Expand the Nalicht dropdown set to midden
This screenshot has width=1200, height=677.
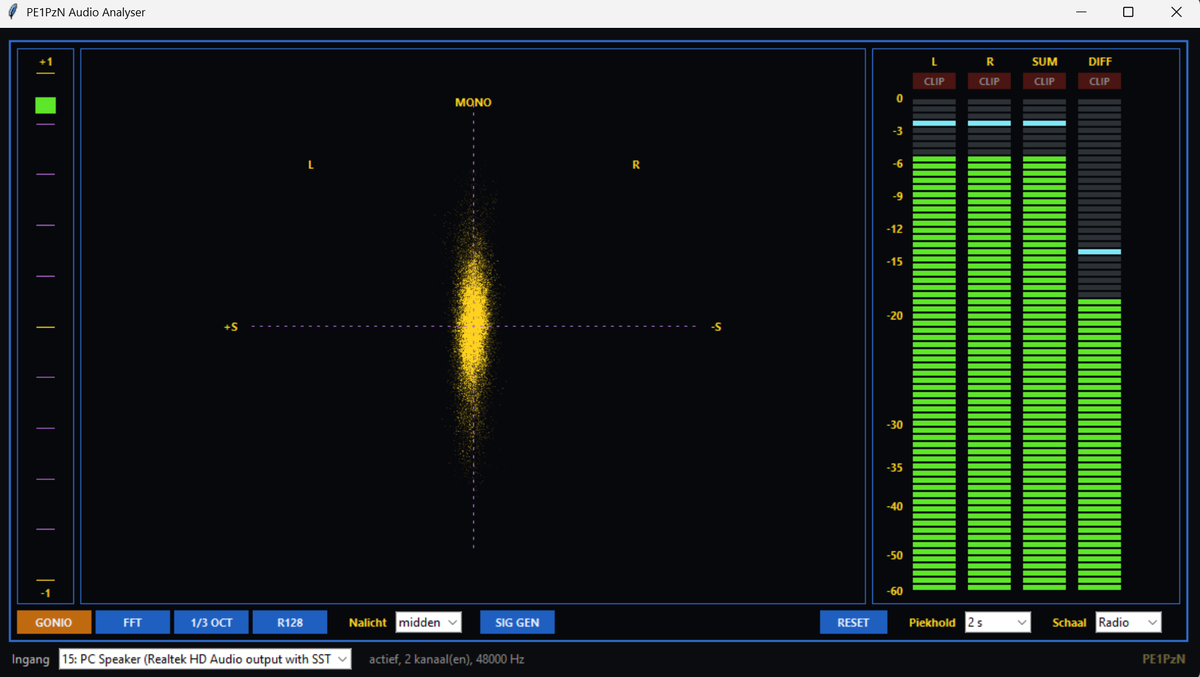pyautogui.click(x=428, y=622)
